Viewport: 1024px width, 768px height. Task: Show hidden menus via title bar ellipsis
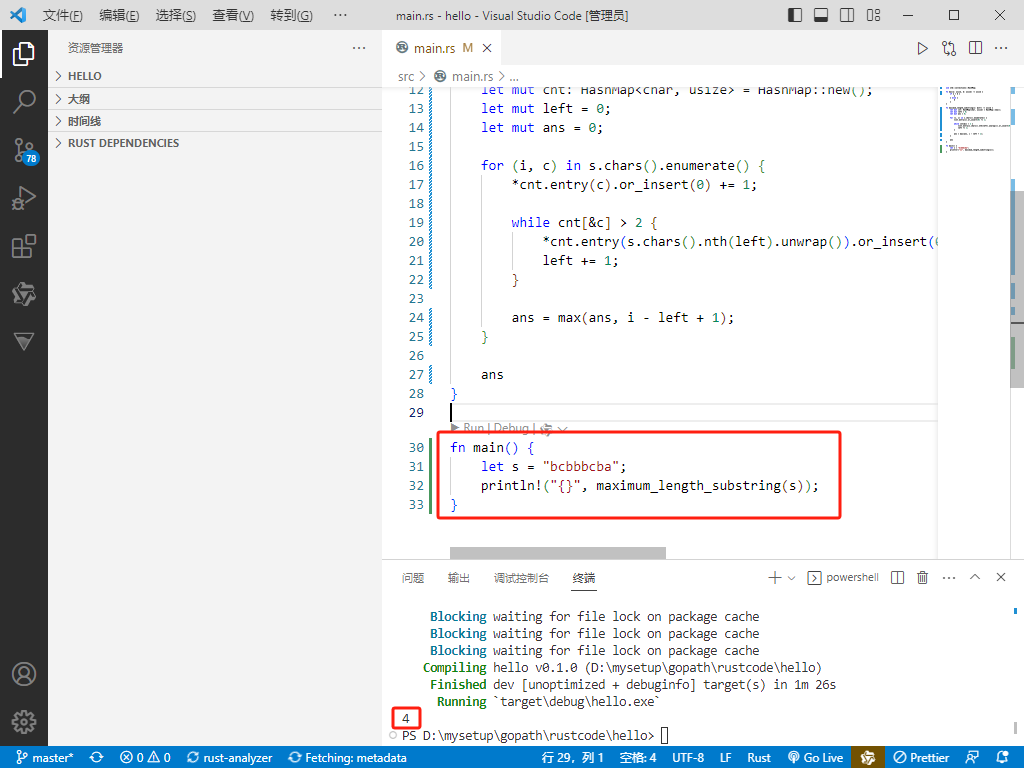click(x=340, y=15)
